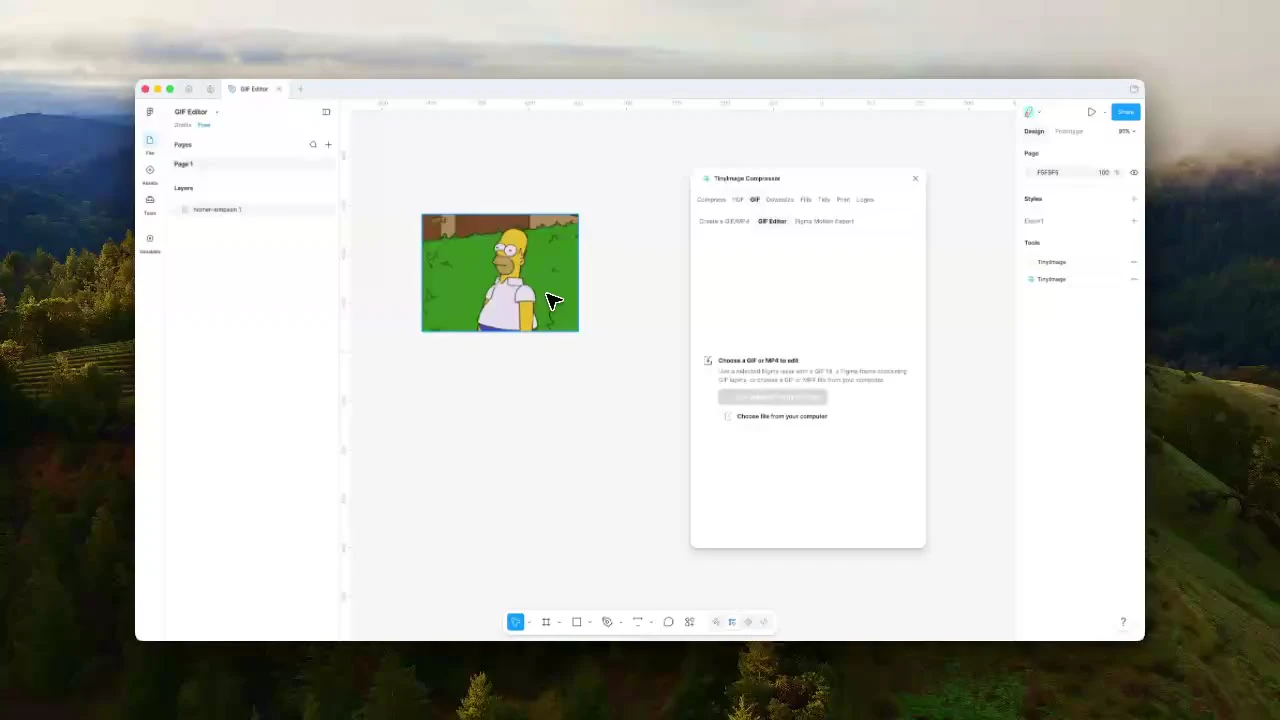The image size is (1280, 720).
Task: Expand Frame tool options arrow
Action: click(x=559, y=622)
